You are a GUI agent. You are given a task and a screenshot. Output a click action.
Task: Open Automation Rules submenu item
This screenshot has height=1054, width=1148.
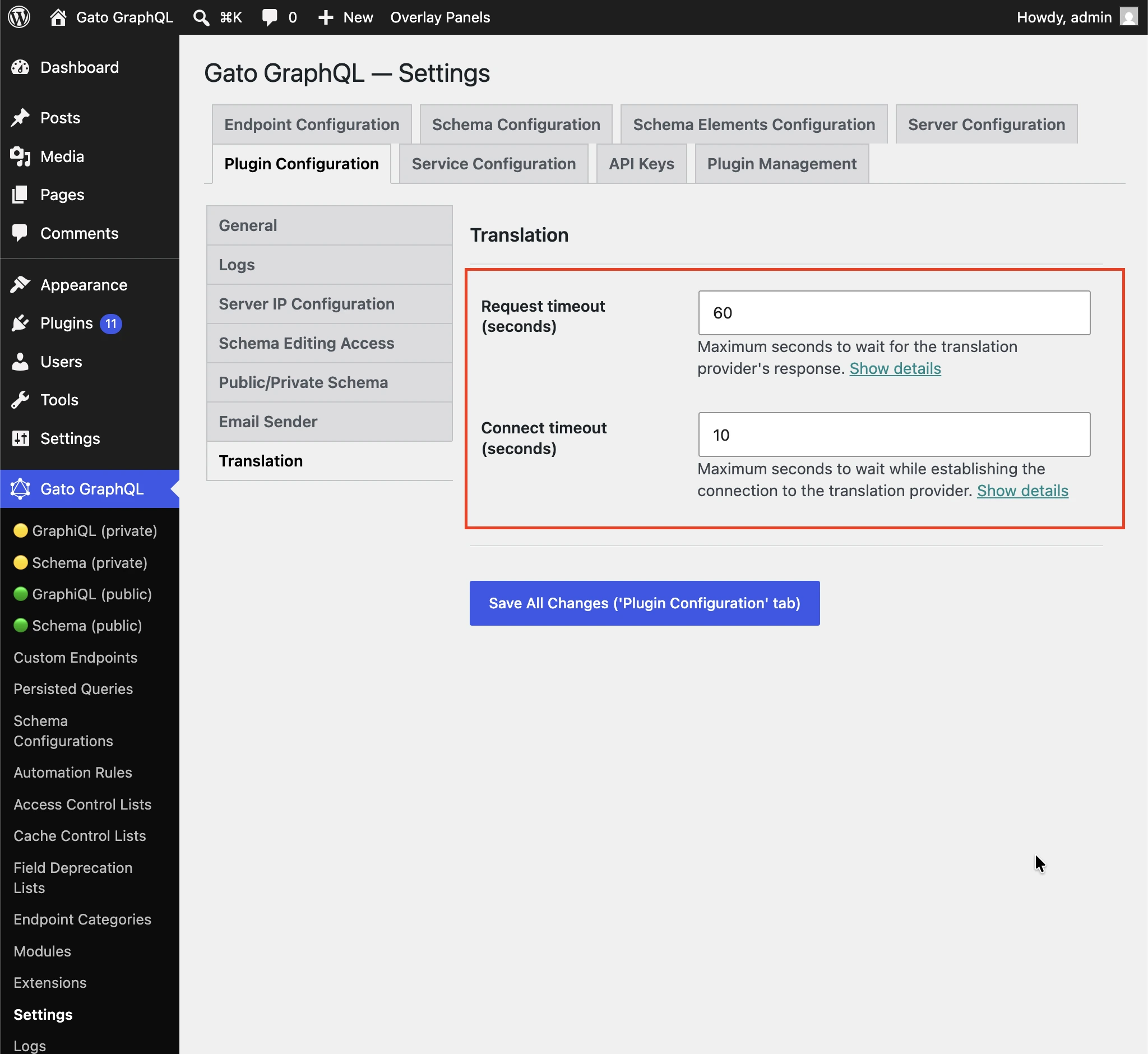pyautogui.click(x=73, y=772)
